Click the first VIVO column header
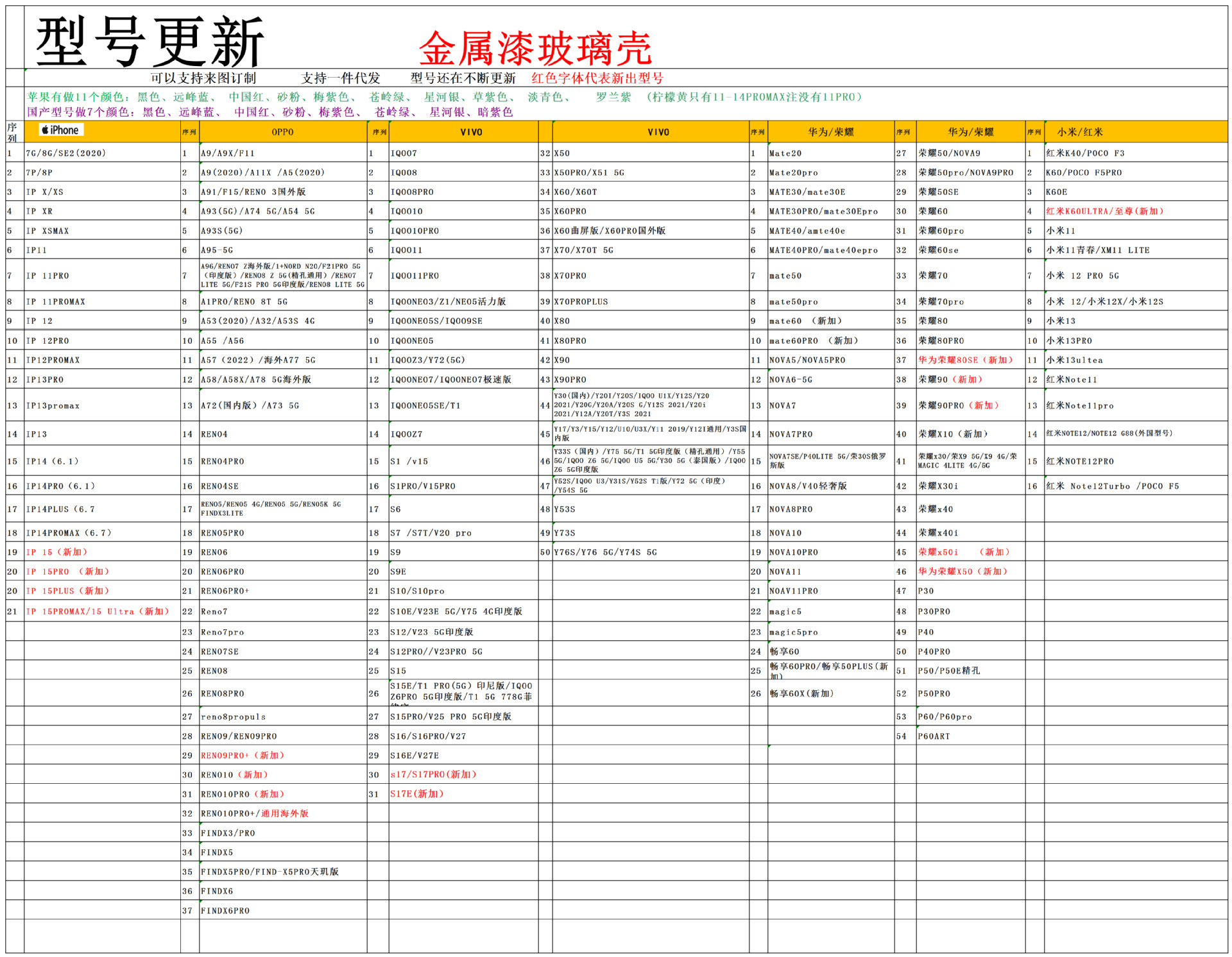Viewport: 1232px width, 957px height. click(x=471, y=132)
